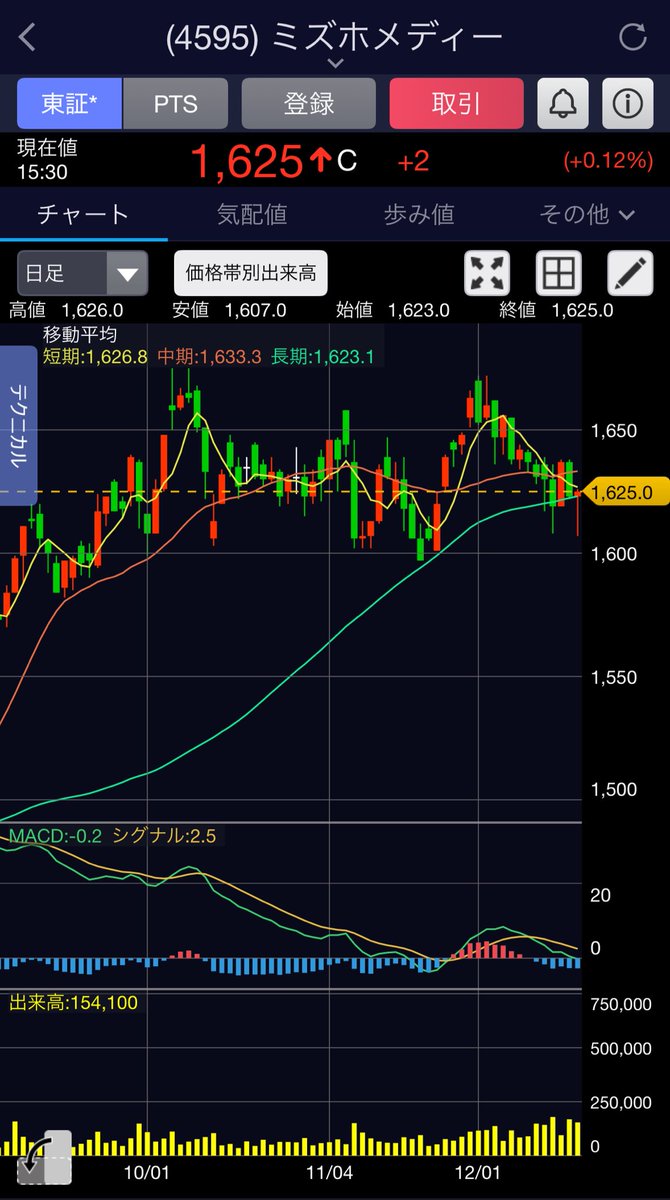This screenshot has width=670, height=1200.
Task: Tap the red 取引 button
Action: click(456, 103)
